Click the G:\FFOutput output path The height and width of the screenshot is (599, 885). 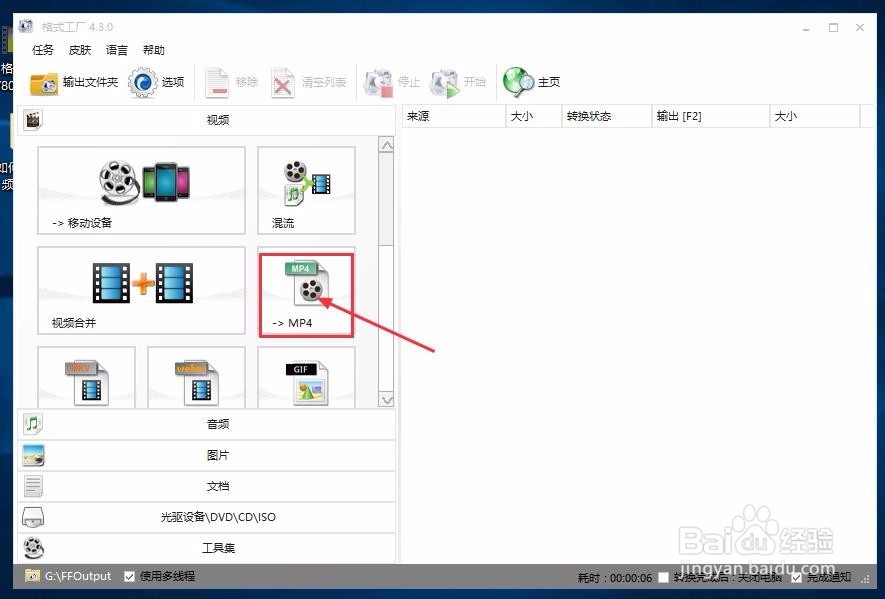[78, 576]
